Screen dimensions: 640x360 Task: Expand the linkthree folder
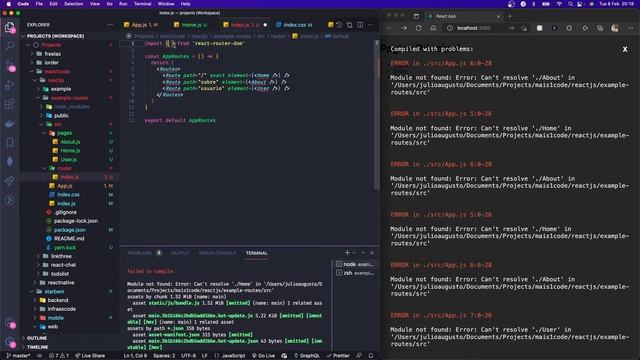pos(61,256)
